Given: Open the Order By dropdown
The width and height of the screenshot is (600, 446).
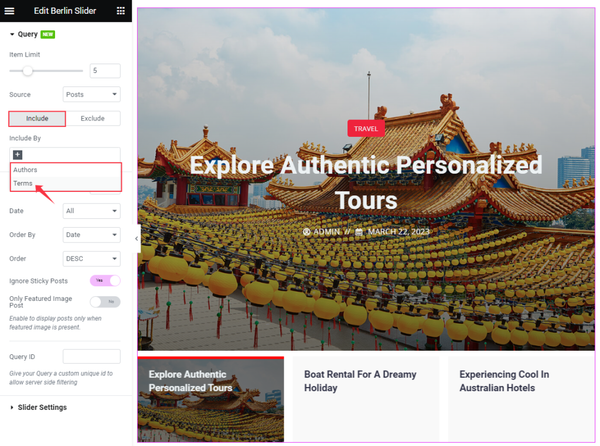Looking at the screenshot, I should click(x=91, y=235).
